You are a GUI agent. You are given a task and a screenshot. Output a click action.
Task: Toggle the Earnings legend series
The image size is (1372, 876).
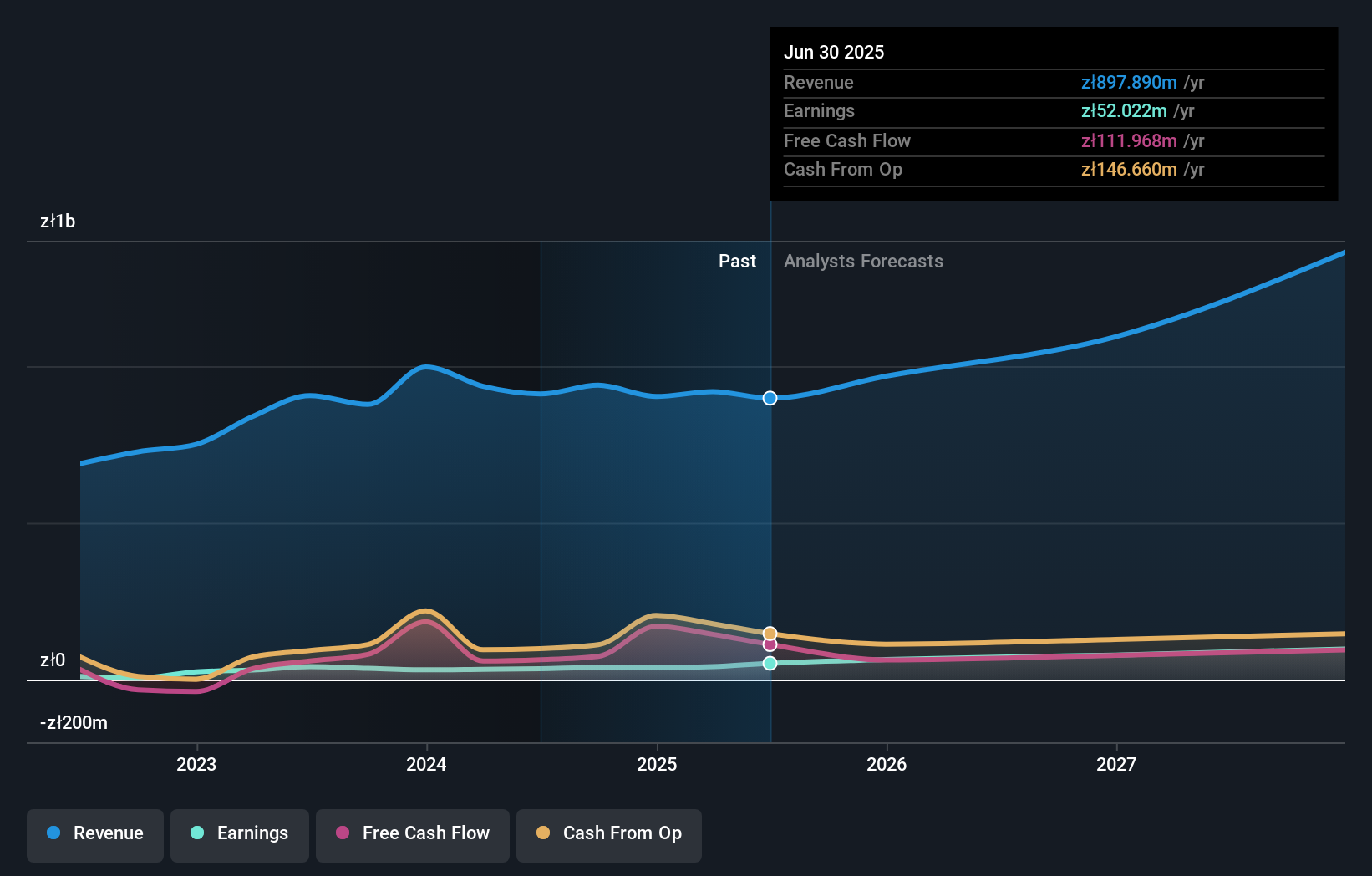point(240,835)
